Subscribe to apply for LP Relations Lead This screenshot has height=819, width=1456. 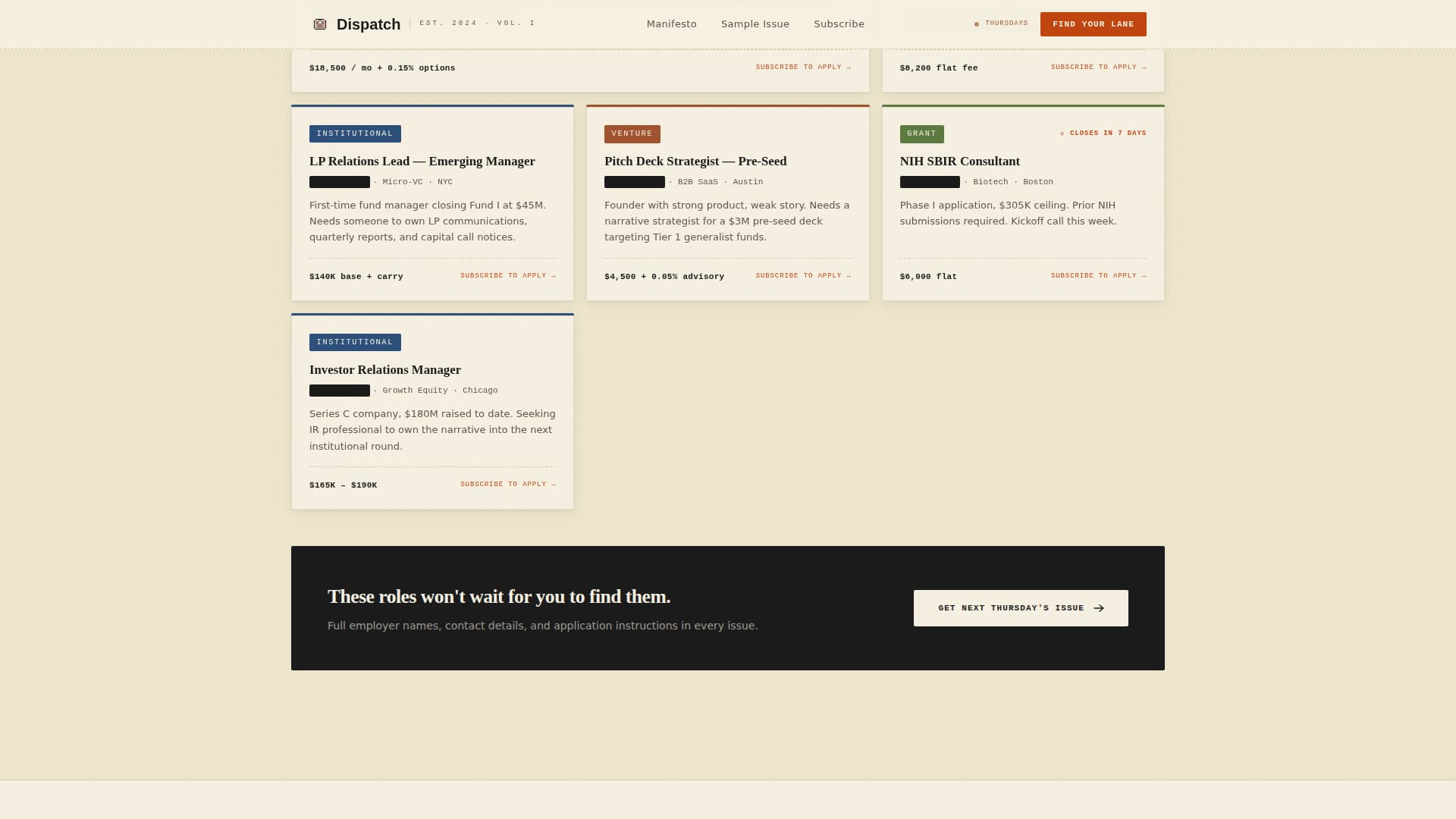click(508, 276)
